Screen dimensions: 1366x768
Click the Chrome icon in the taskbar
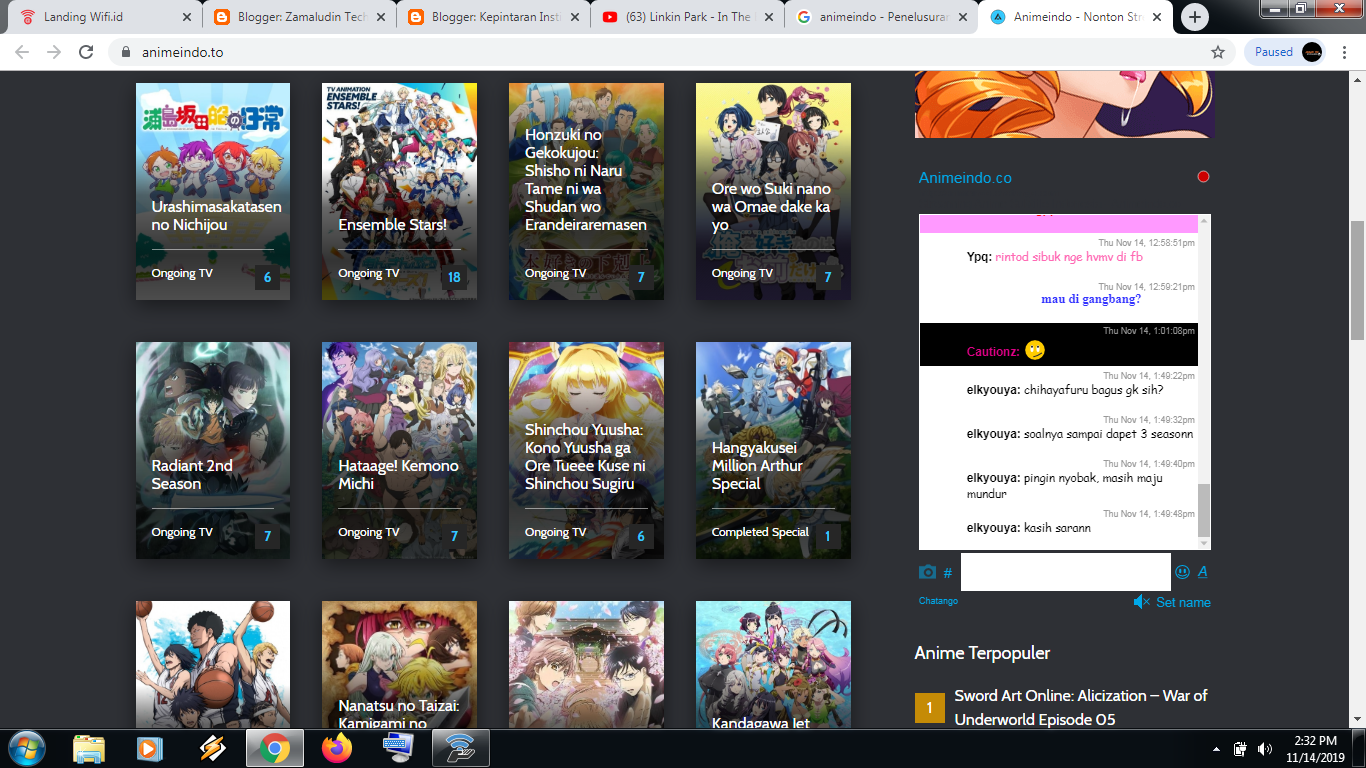point(275,748)
